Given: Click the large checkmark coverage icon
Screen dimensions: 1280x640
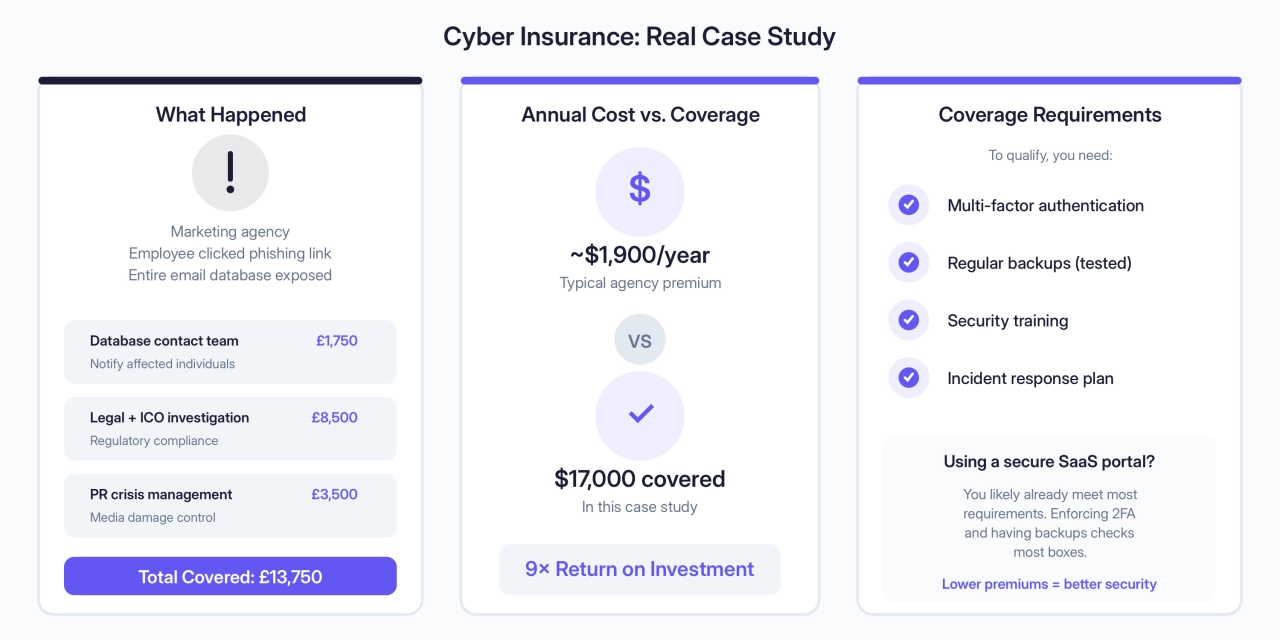Looking at the screenshot, I should (x=640, y=415).
